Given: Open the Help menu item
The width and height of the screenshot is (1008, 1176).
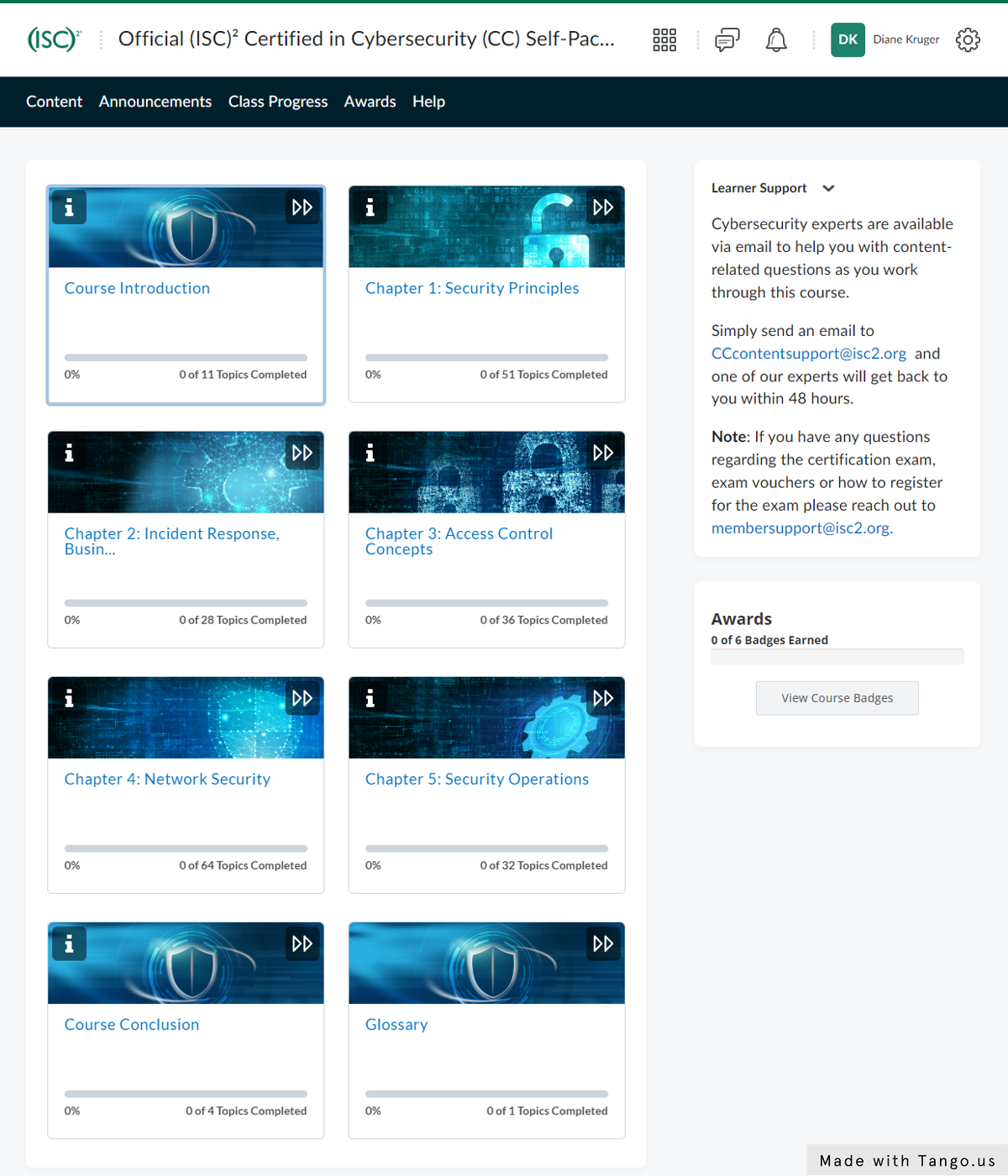Looking at the screenshot, I should tap(428, 102).
